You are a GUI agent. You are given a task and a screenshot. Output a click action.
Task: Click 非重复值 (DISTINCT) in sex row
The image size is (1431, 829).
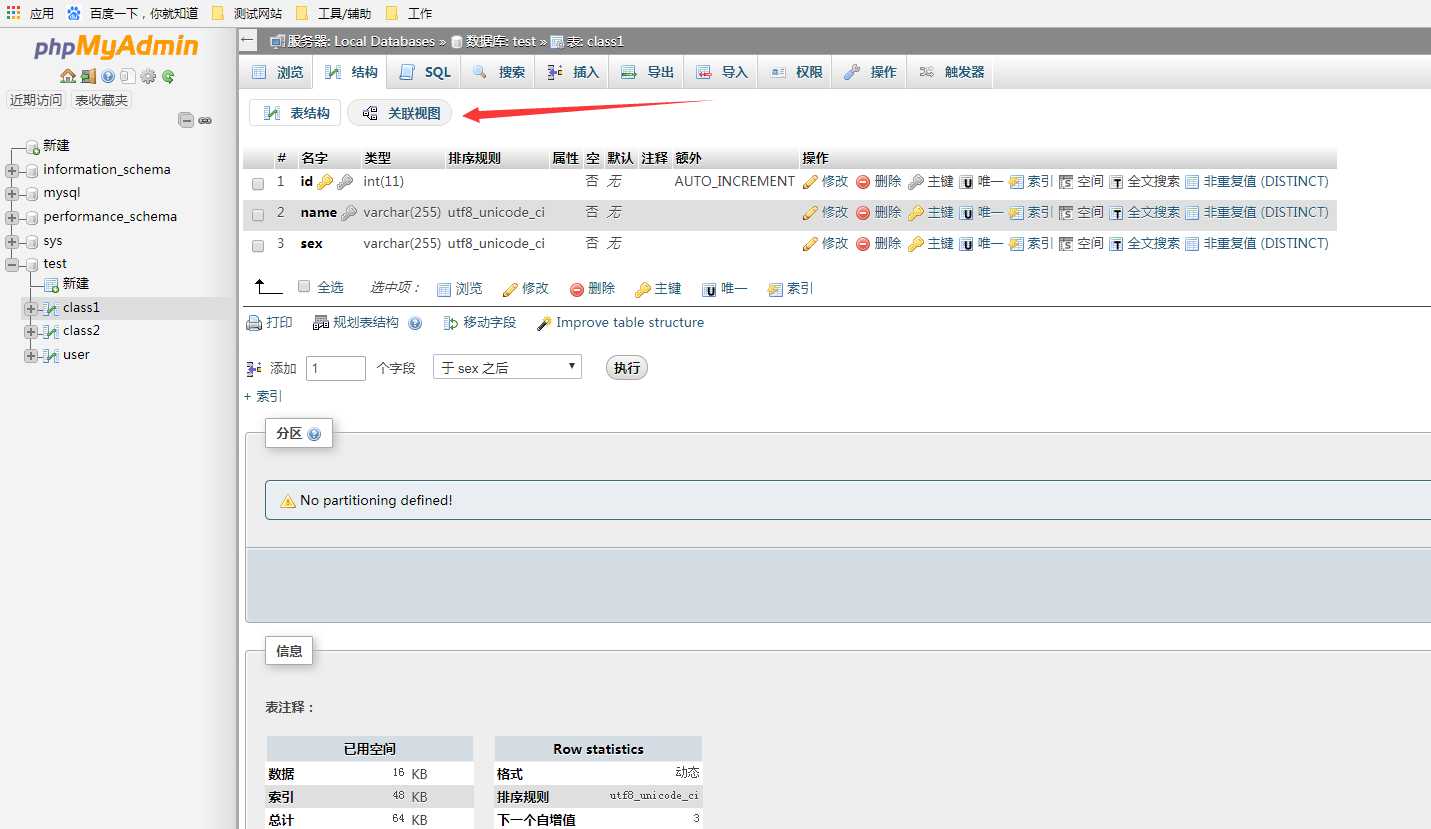[x=1257, y=243]
